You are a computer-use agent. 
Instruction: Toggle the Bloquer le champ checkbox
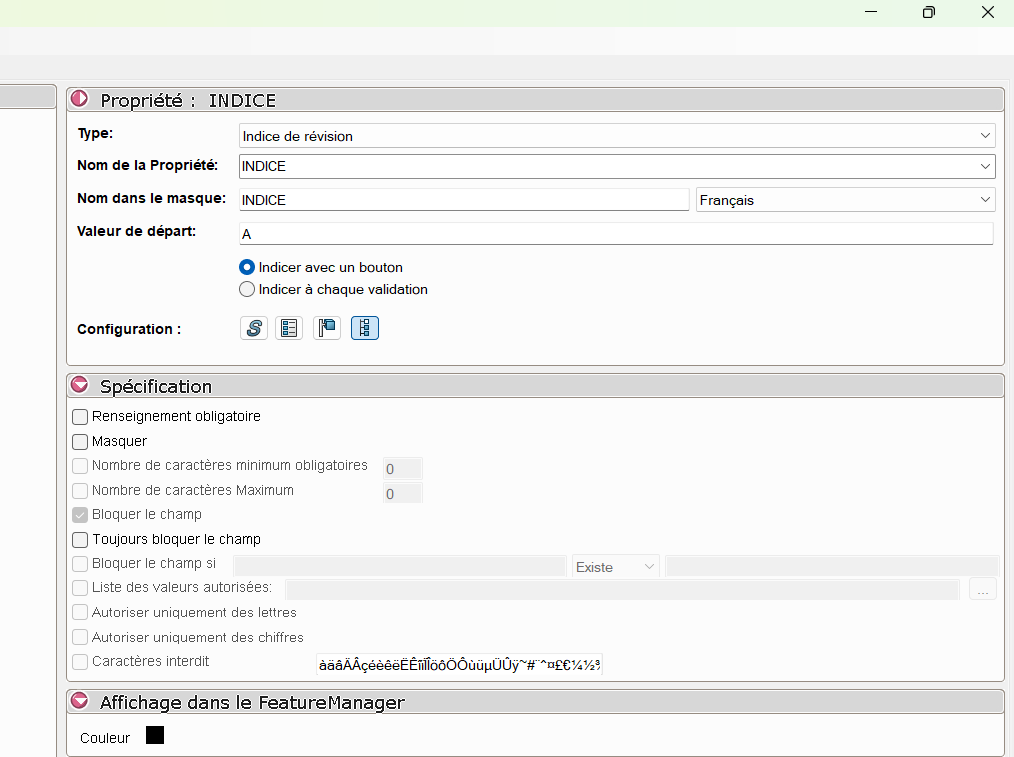[x=80, y=515]
